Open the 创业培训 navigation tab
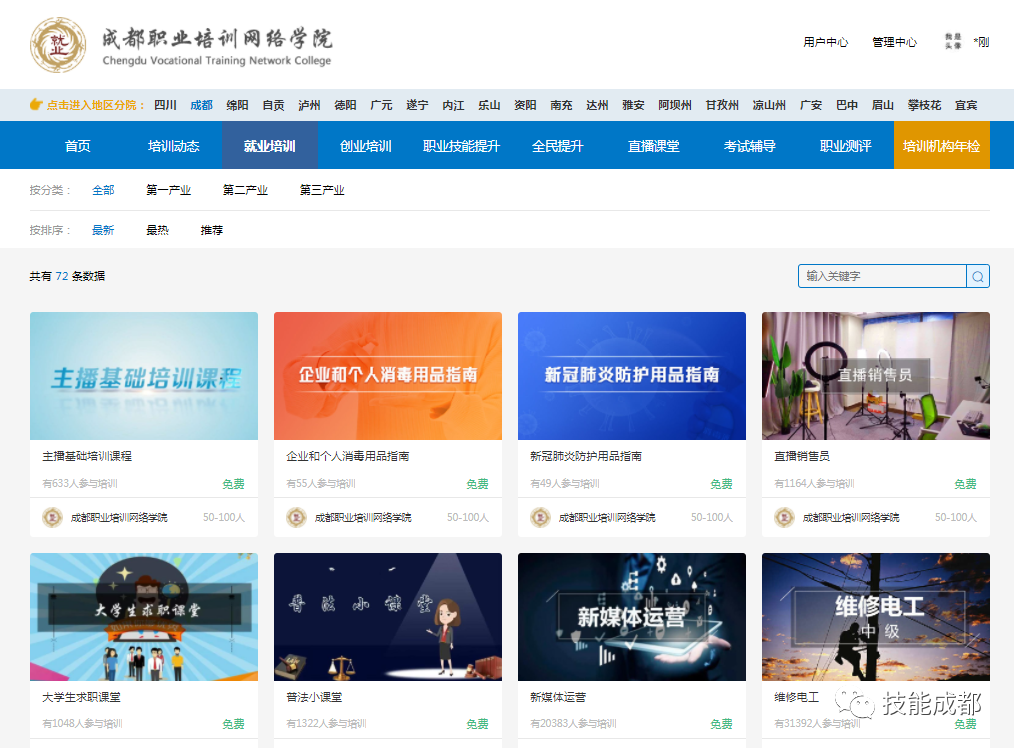The image size is (1014, 748). 365,146
